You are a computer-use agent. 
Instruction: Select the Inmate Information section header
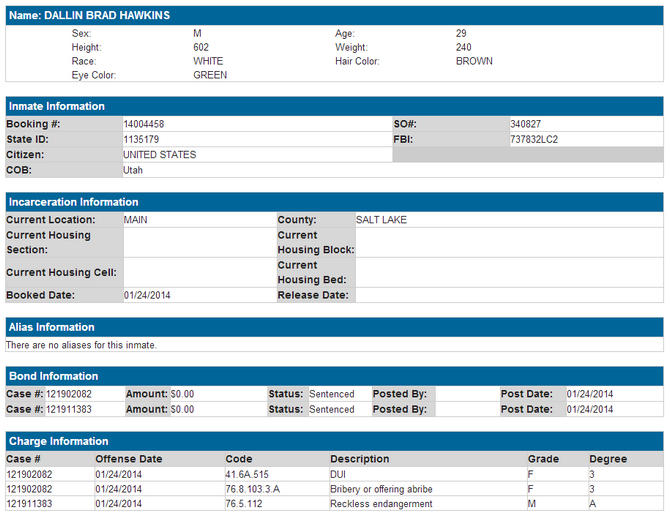pyautogui.click(x=335, y=106)
